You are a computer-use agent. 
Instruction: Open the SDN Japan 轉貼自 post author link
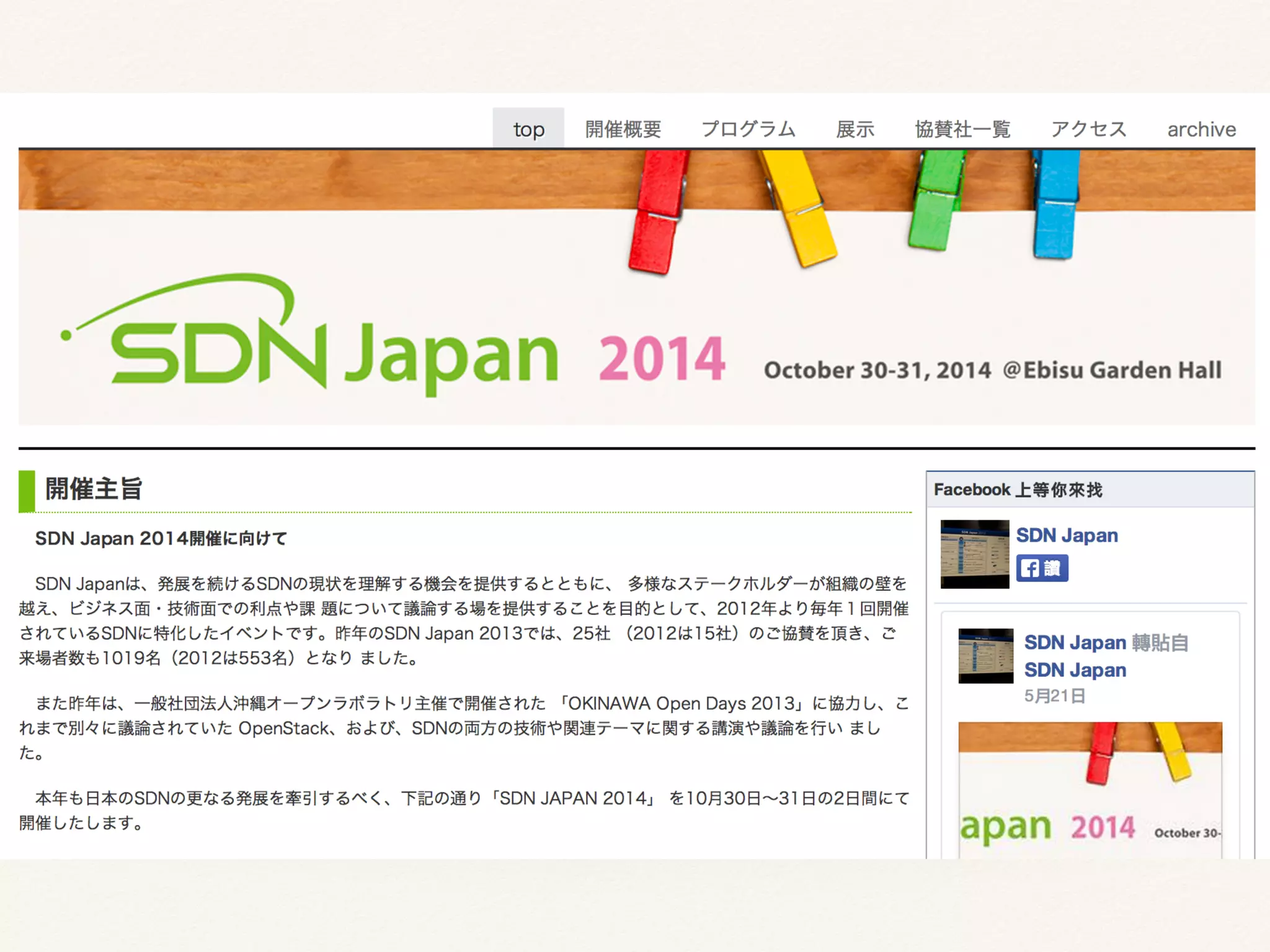(x=1075, y=642)
